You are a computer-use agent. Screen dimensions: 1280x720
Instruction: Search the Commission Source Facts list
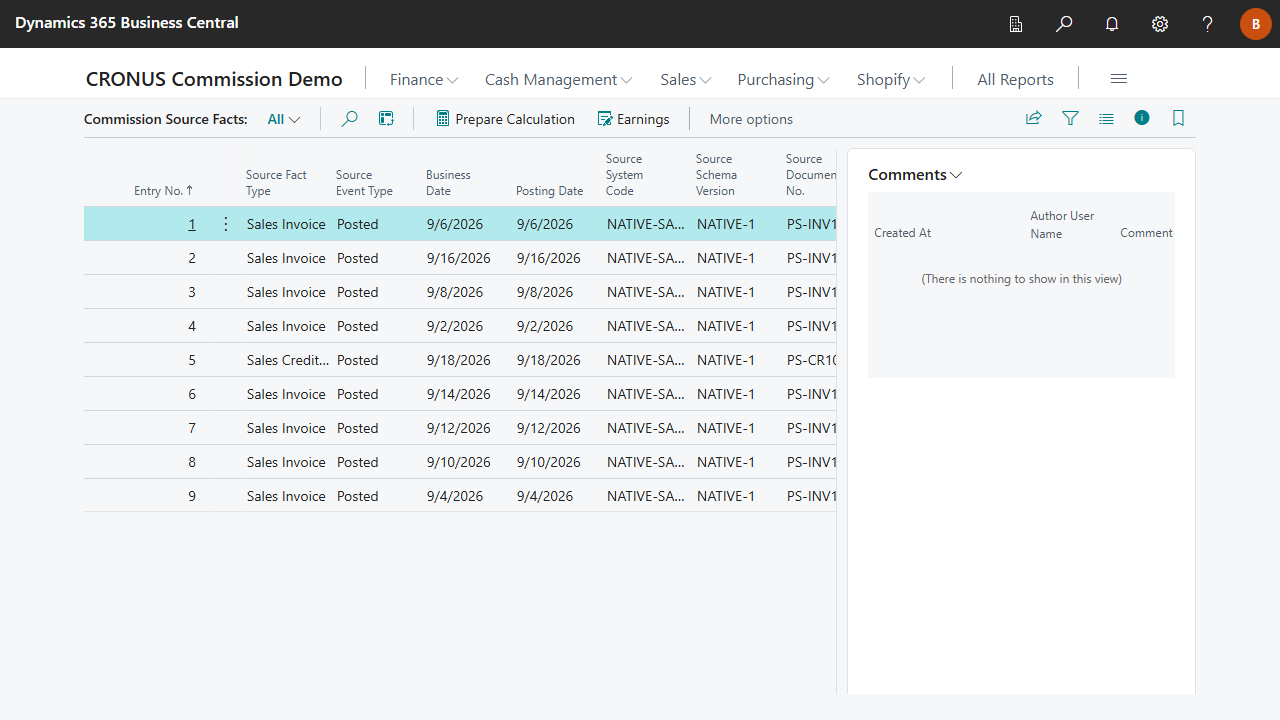(349, 119)
